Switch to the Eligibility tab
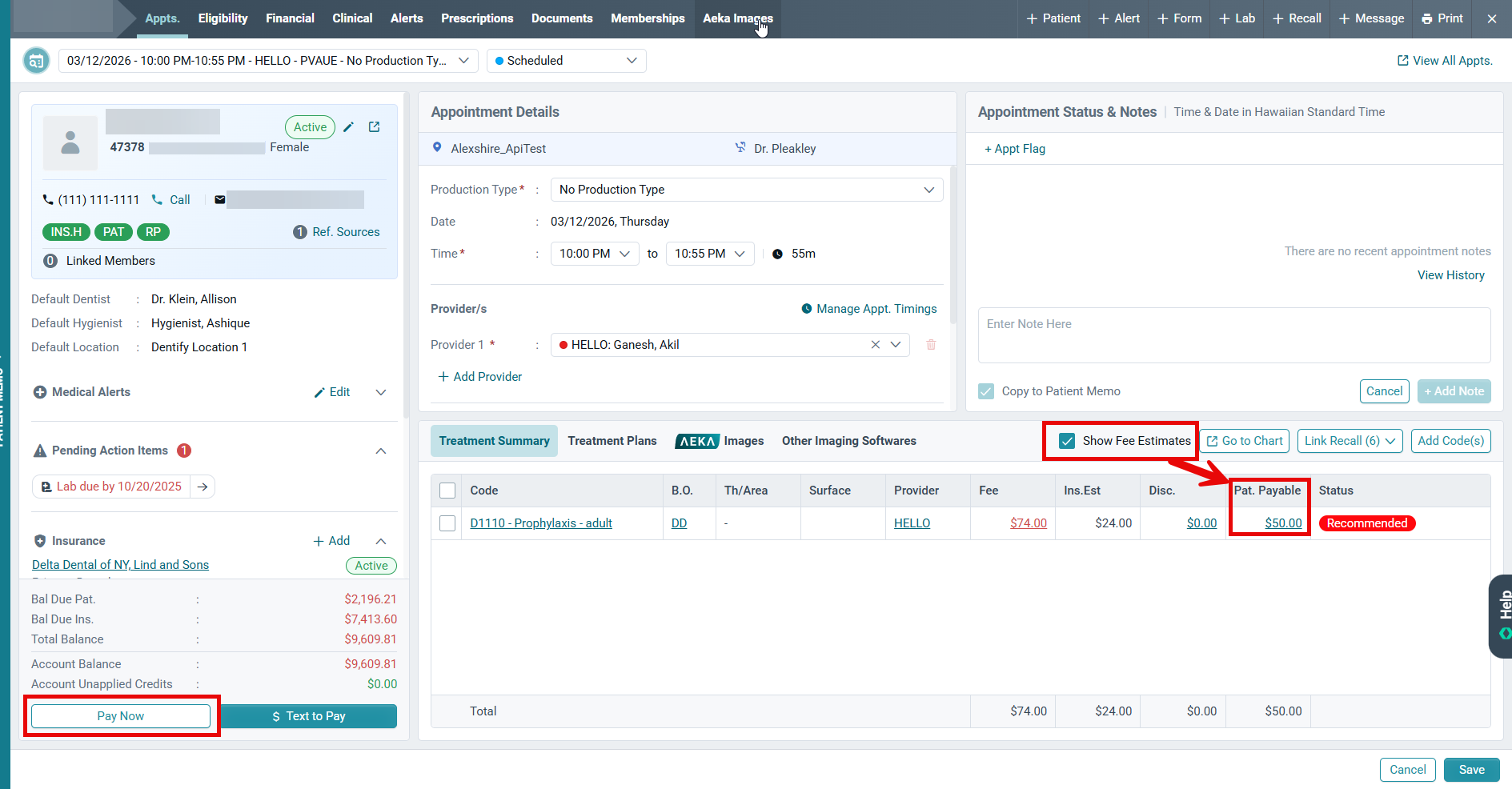Viewport: 1512px width, 789px height. [x=223, y=18]
